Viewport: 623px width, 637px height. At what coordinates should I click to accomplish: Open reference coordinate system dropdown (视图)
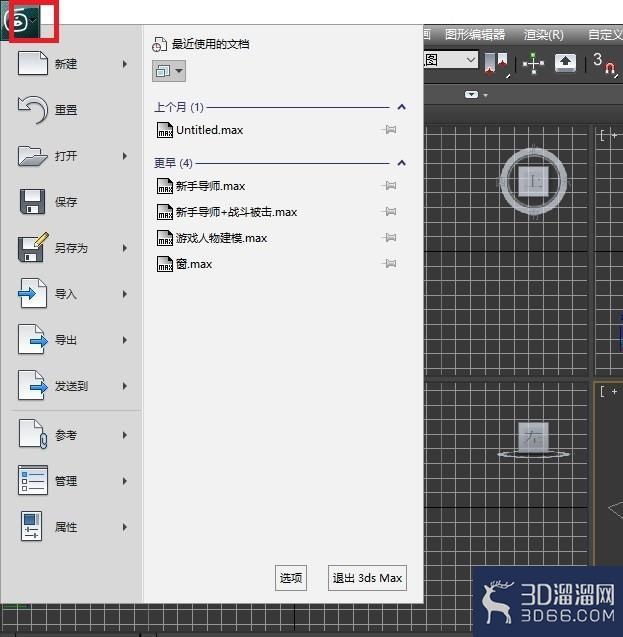pos(450,60)
